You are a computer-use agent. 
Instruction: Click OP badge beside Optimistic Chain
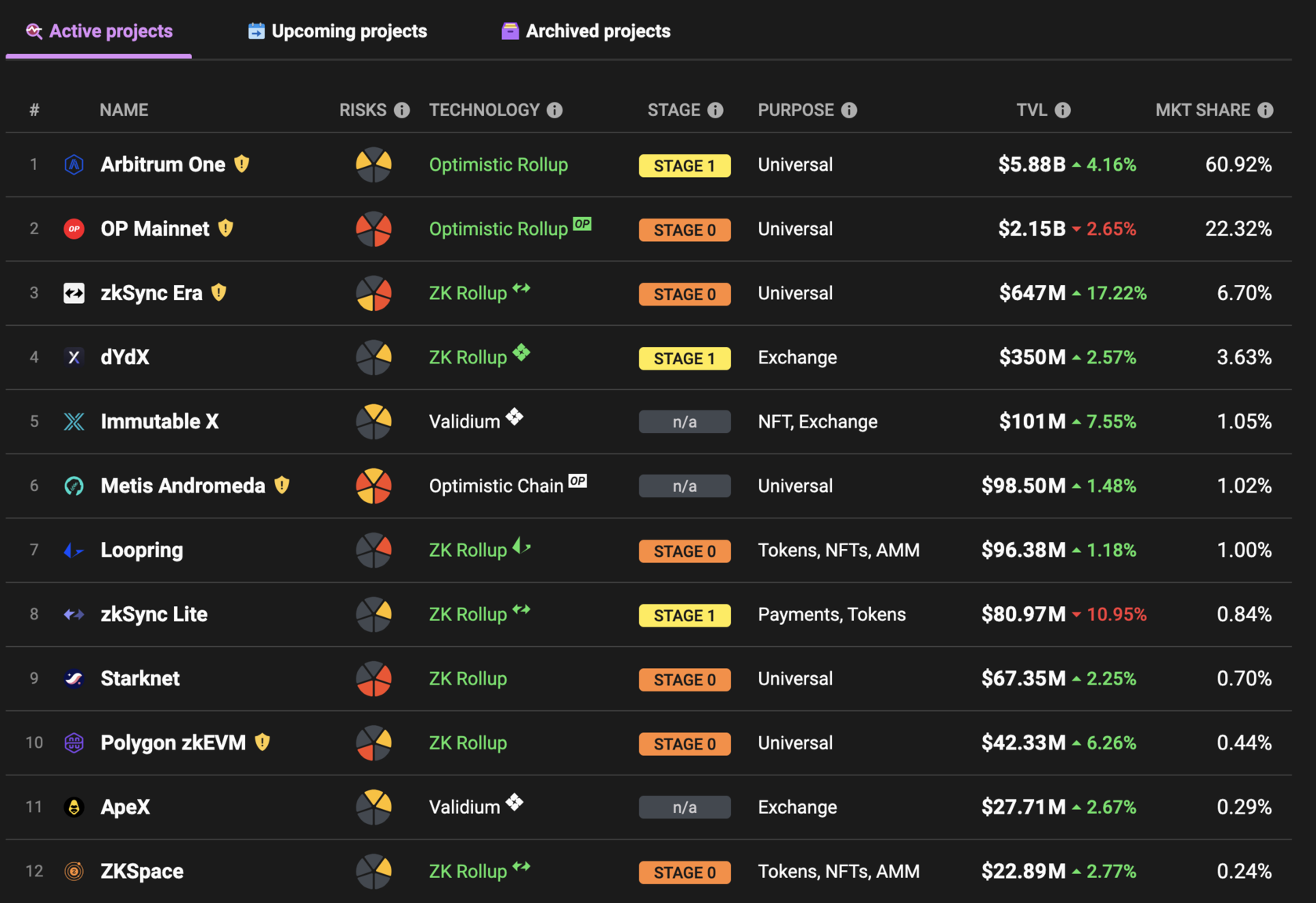tap(577, 480)
